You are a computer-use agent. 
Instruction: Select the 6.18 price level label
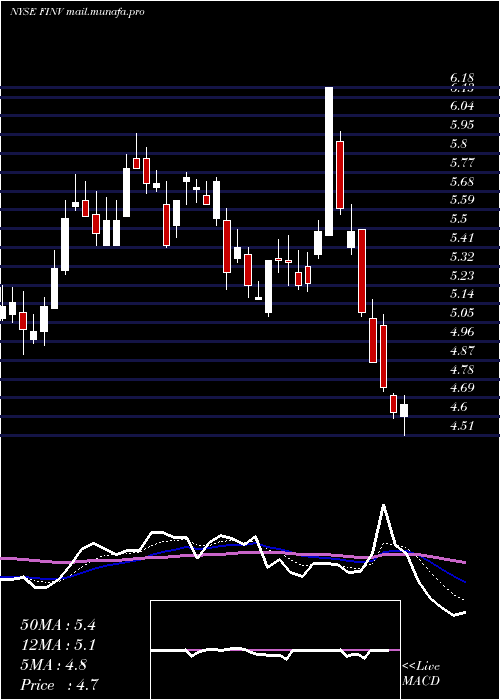coord(461,79)
